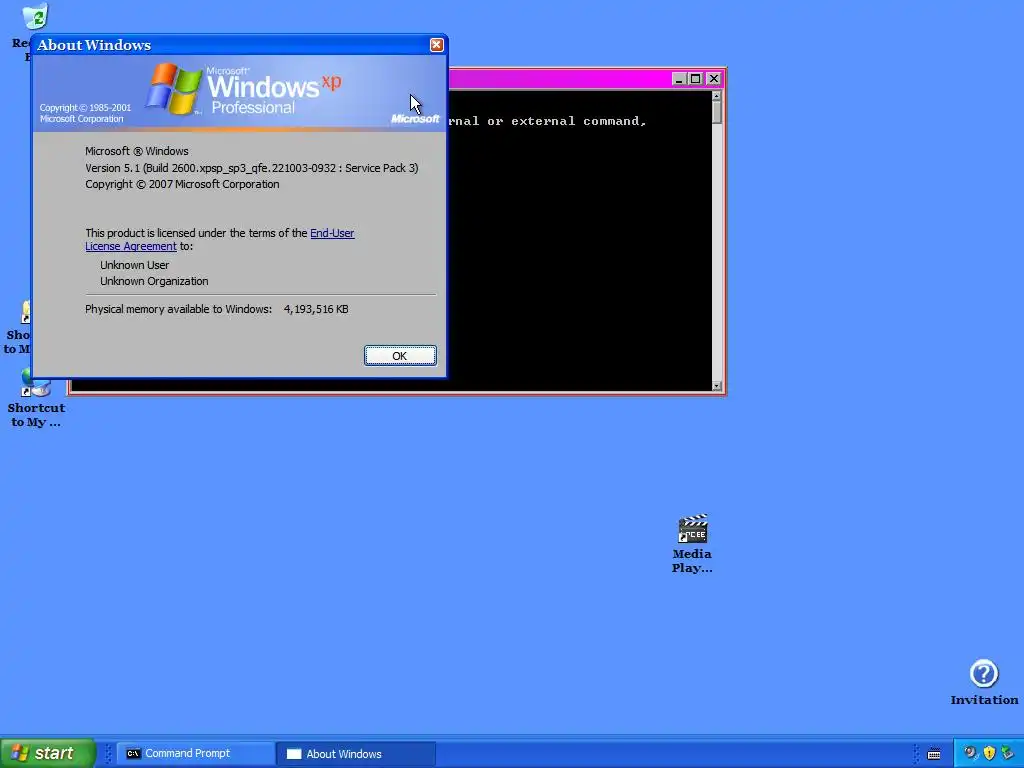Click Command Prompt scrollbar down arrow
This screenshot has height=768, width=1024.
[x=716, y=386]
